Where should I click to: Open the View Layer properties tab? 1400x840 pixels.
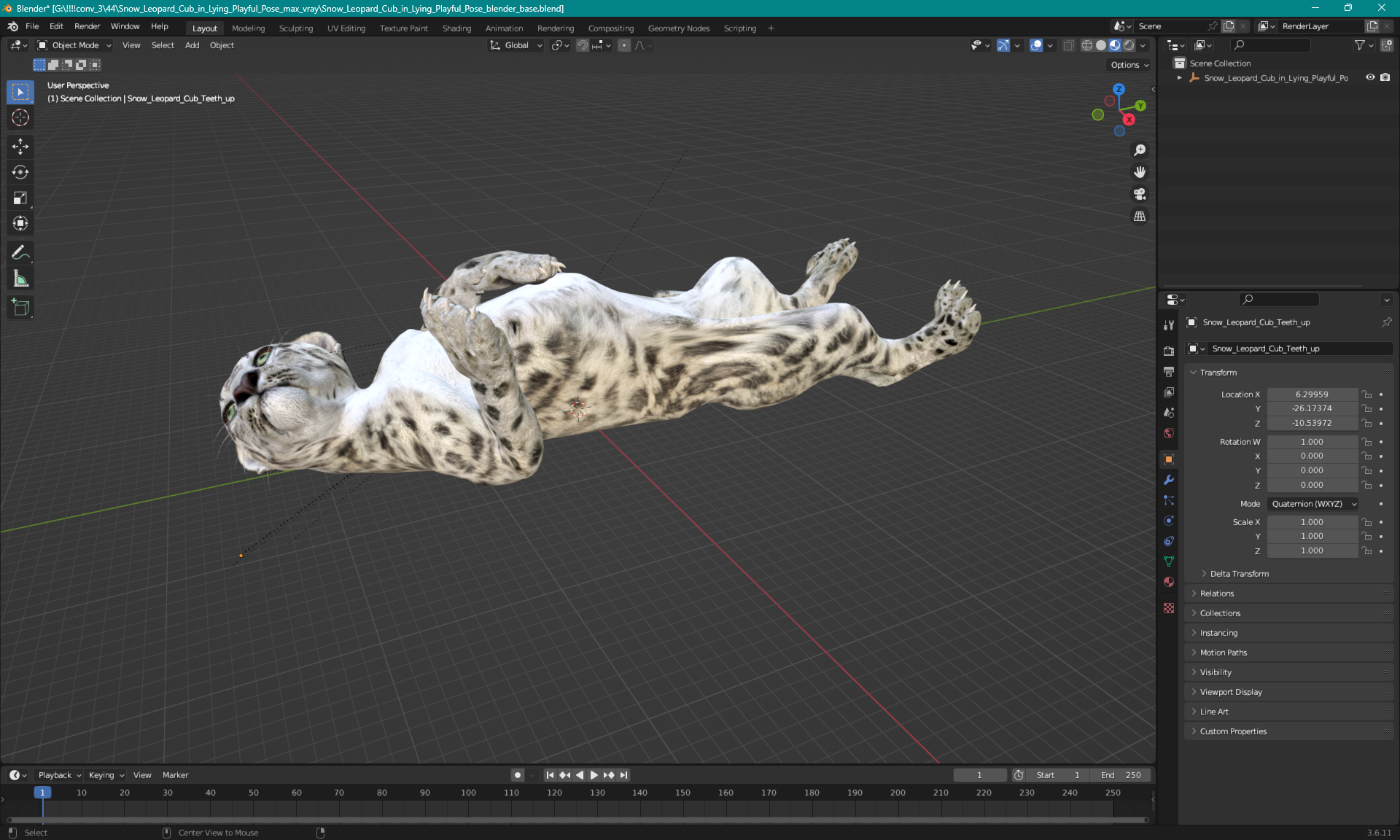click(1169, 392)
